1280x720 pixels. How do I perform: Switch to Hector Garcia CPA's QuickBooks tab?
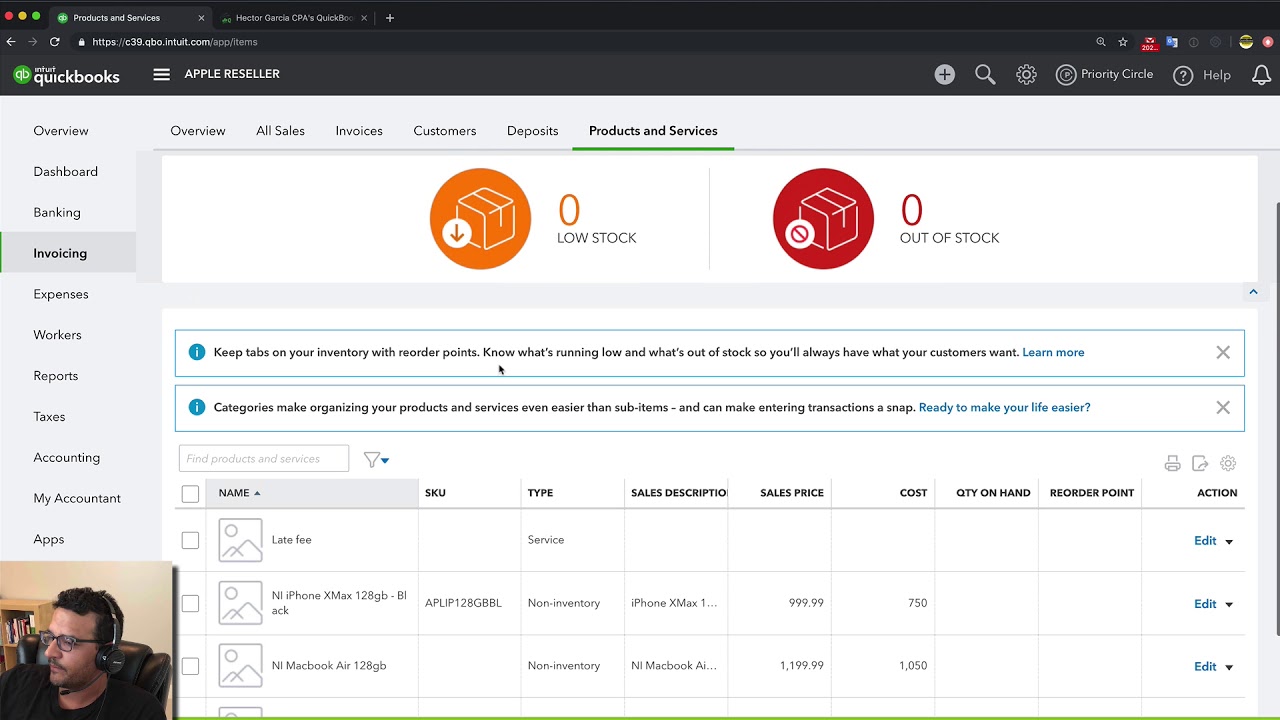(294, 18)
